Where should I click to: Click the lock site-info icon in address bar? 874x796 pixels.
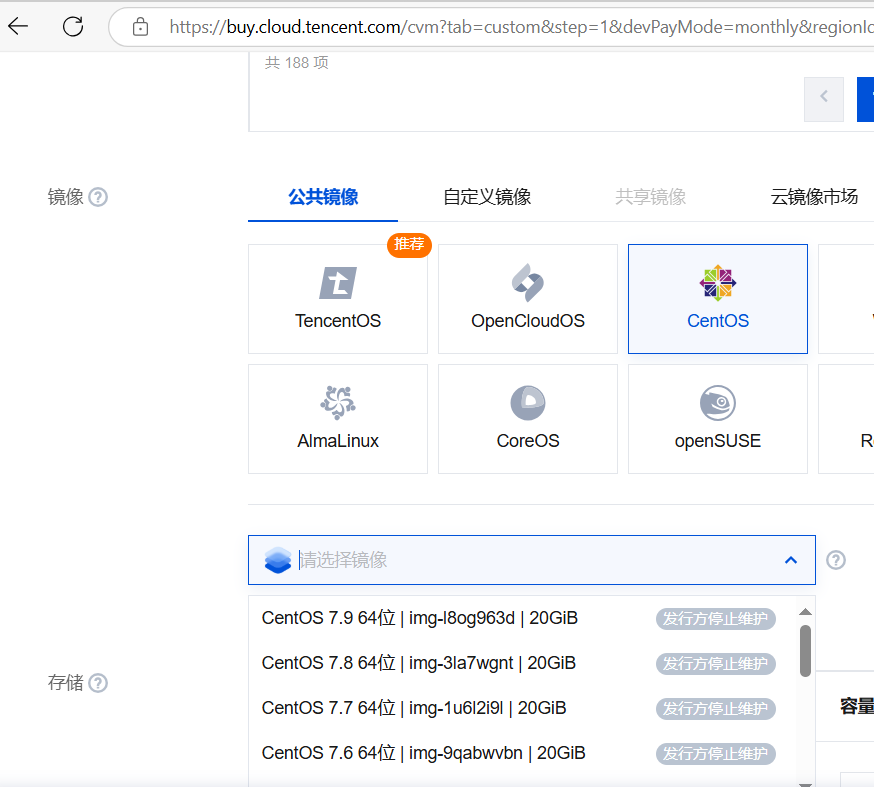[x=140, y=26]
